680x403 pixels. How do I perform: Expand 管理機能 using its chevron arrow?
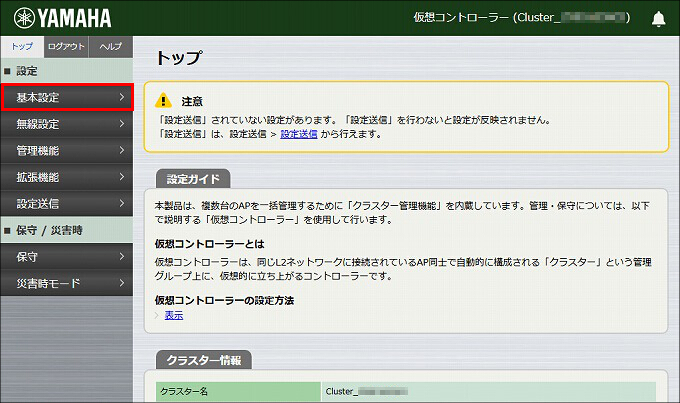tap(122, 150)
